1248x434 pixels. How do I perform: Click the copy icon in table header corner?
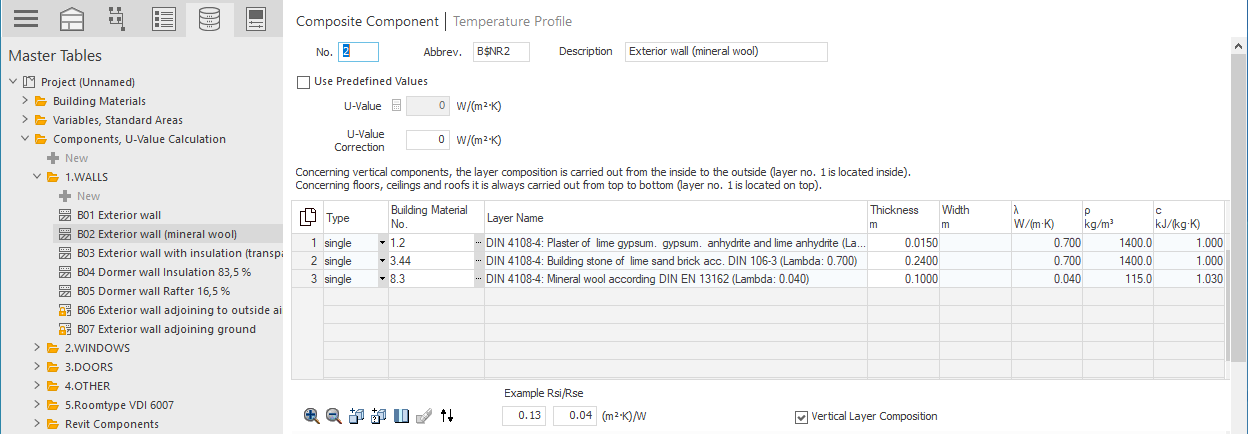point(308,216)
